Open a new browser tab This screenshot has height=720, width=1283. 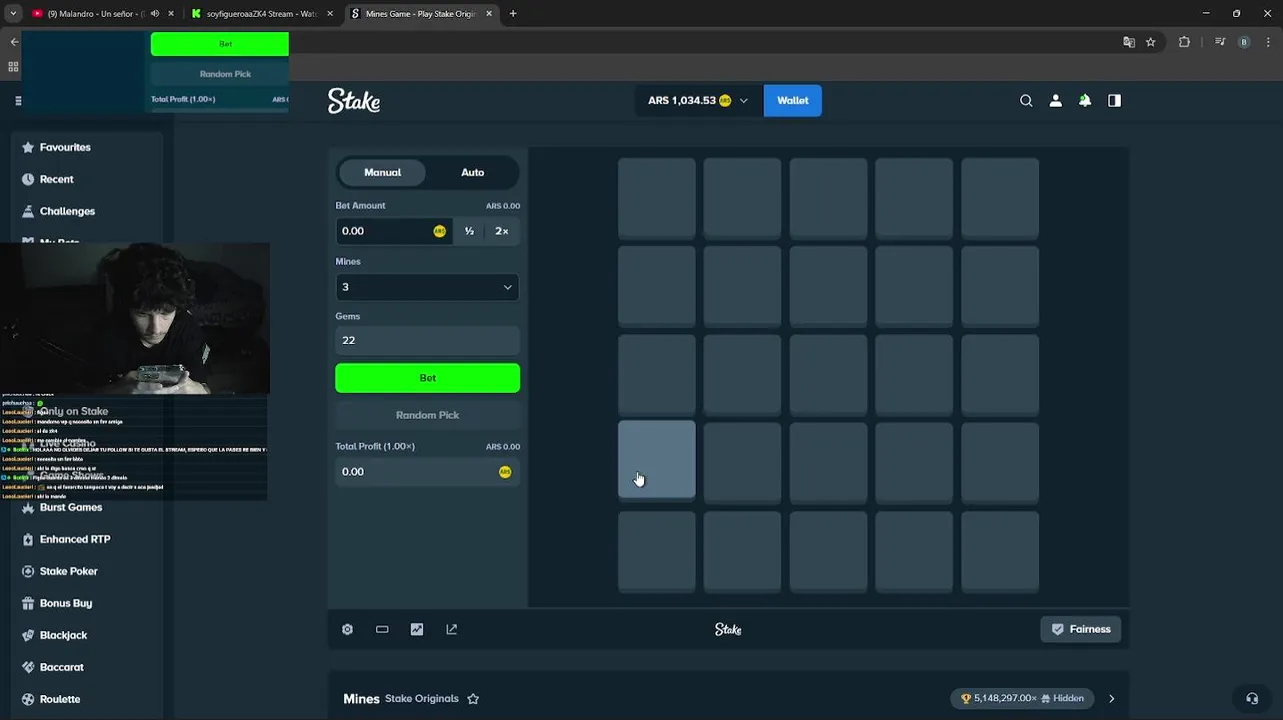click(x=513, y=14)
